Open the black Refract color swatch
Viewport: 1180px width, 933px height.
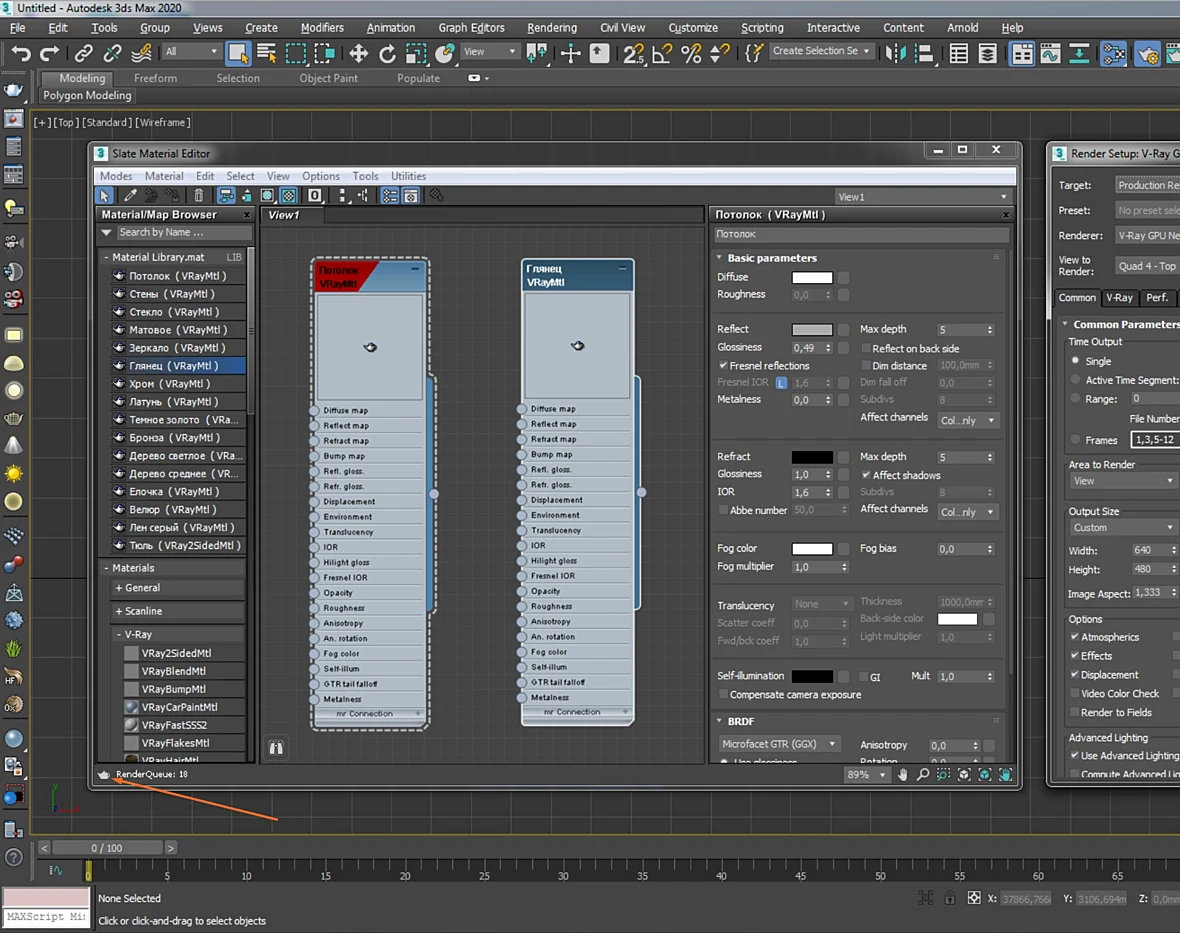click(812, 457)
